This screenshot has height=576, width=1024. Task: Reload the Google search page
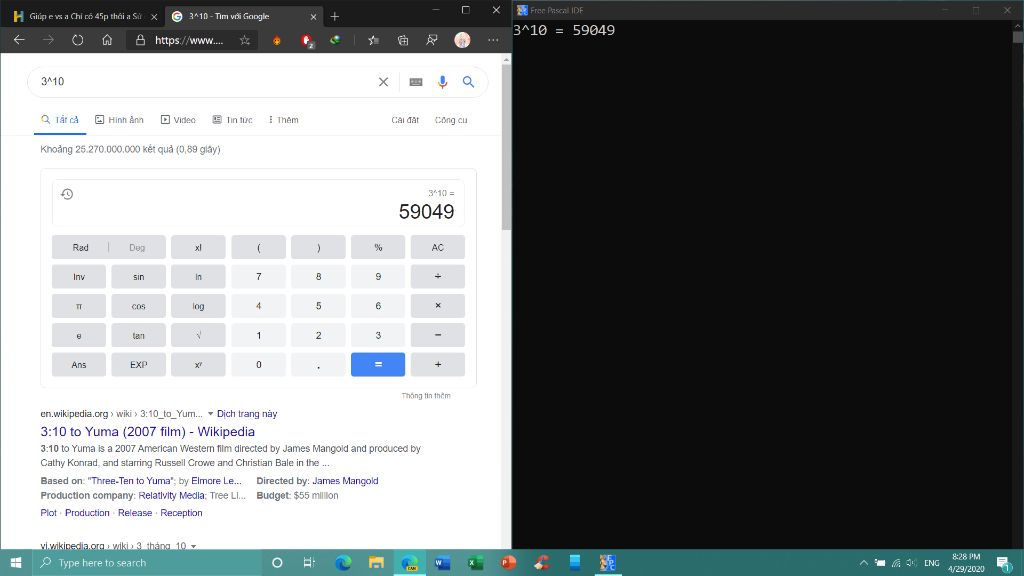tap(78, 40)
